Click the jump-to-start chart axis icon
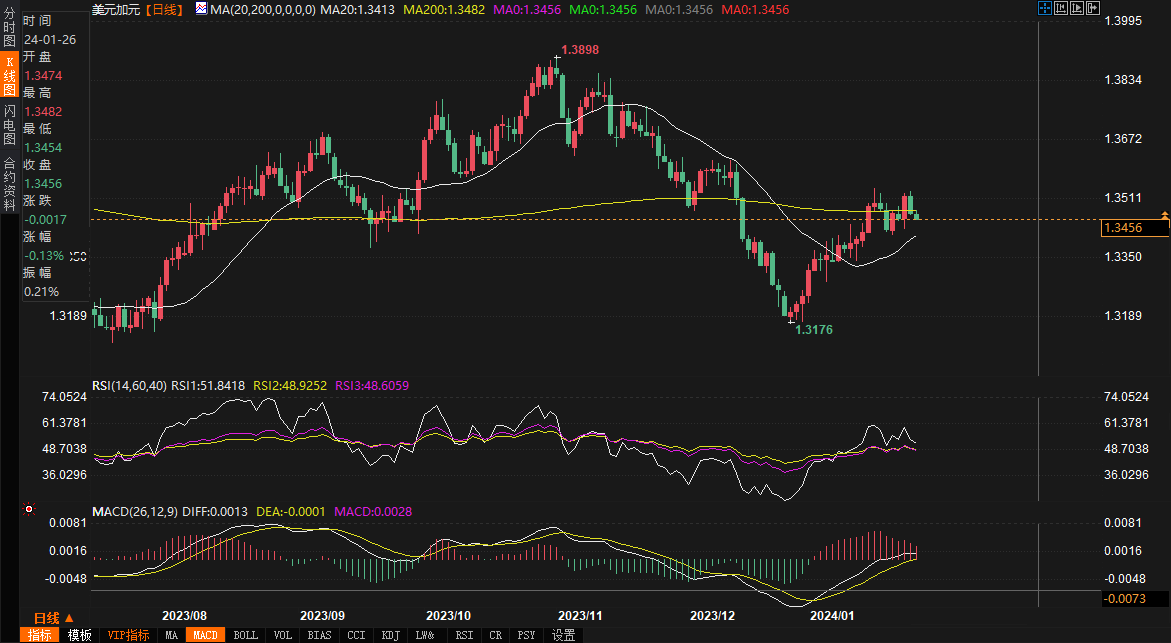The height and width of the screenshot is (643, 1171). pyautogui.click(x=1060, y=8)
